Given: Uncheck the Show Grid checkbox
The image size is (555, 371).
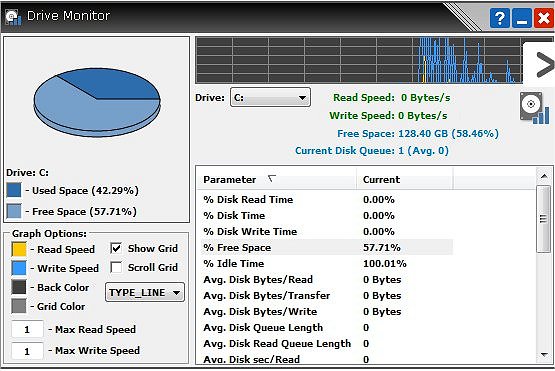Looking at the screenshot, I should click(x=116, y=248).
